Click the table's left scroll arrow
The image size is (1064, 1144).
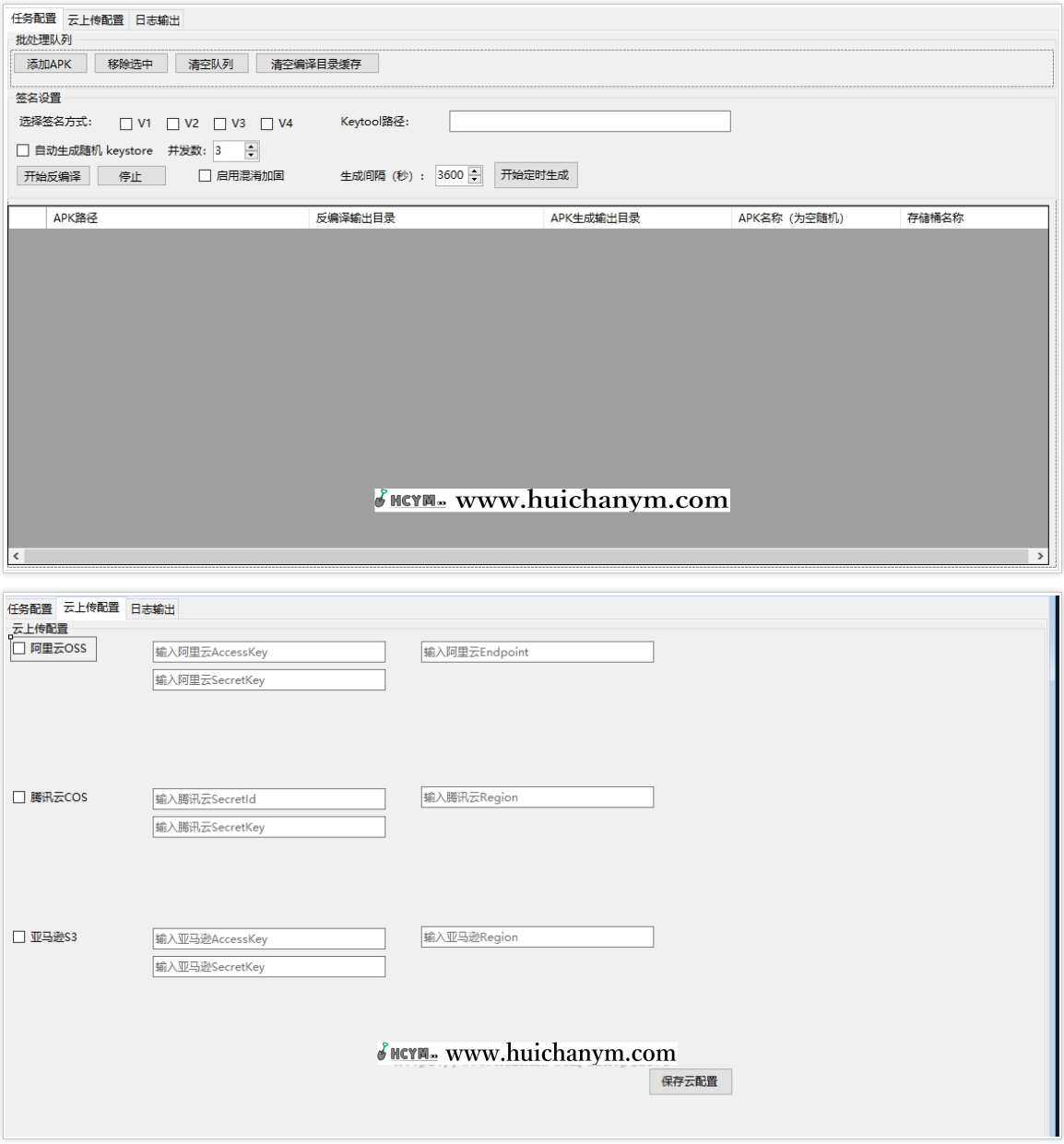16,556
